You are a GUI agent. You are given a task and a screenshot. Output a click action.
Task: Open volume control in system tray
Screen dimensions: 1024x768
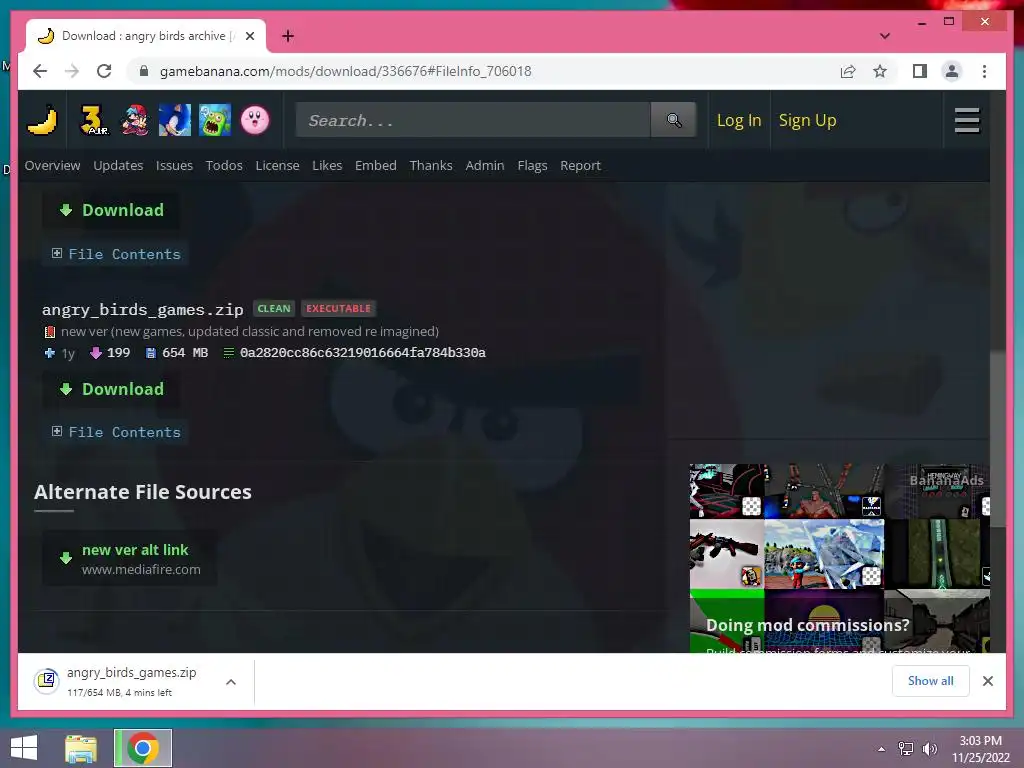coord(929,749)
